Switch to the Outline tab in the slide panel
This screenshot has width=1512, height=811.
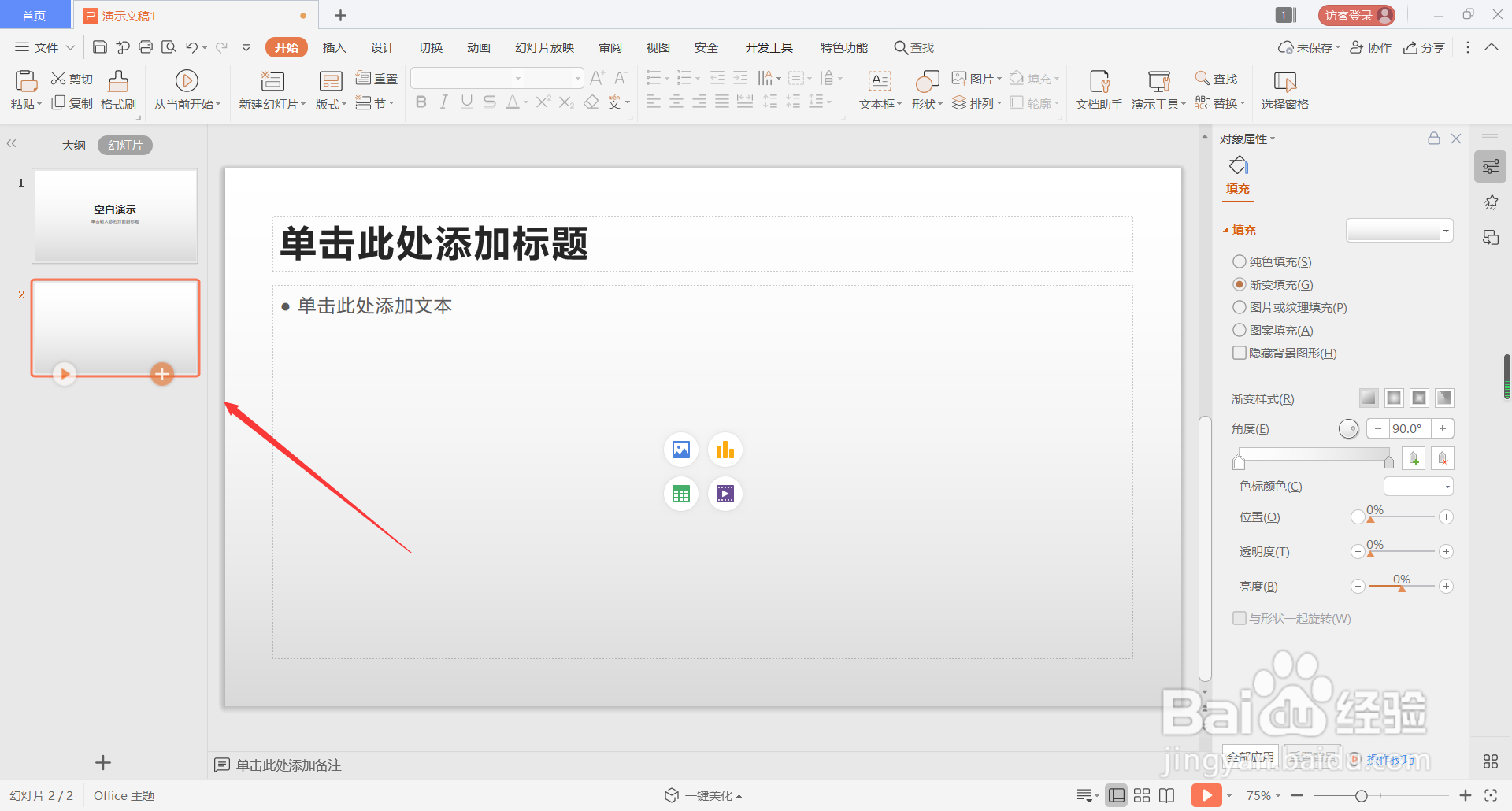[x=74, y=146]
